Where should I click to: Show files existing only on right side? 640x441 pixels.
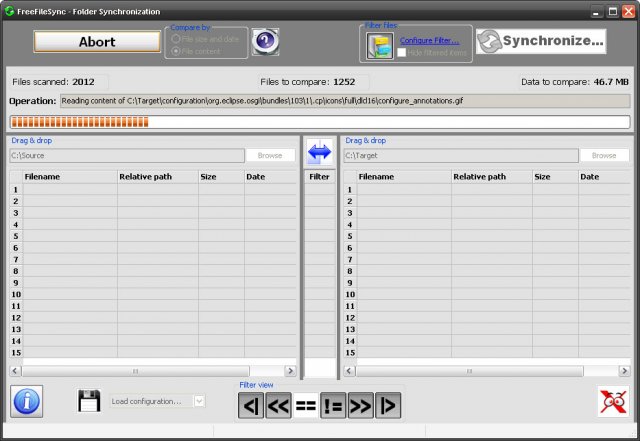387,406
